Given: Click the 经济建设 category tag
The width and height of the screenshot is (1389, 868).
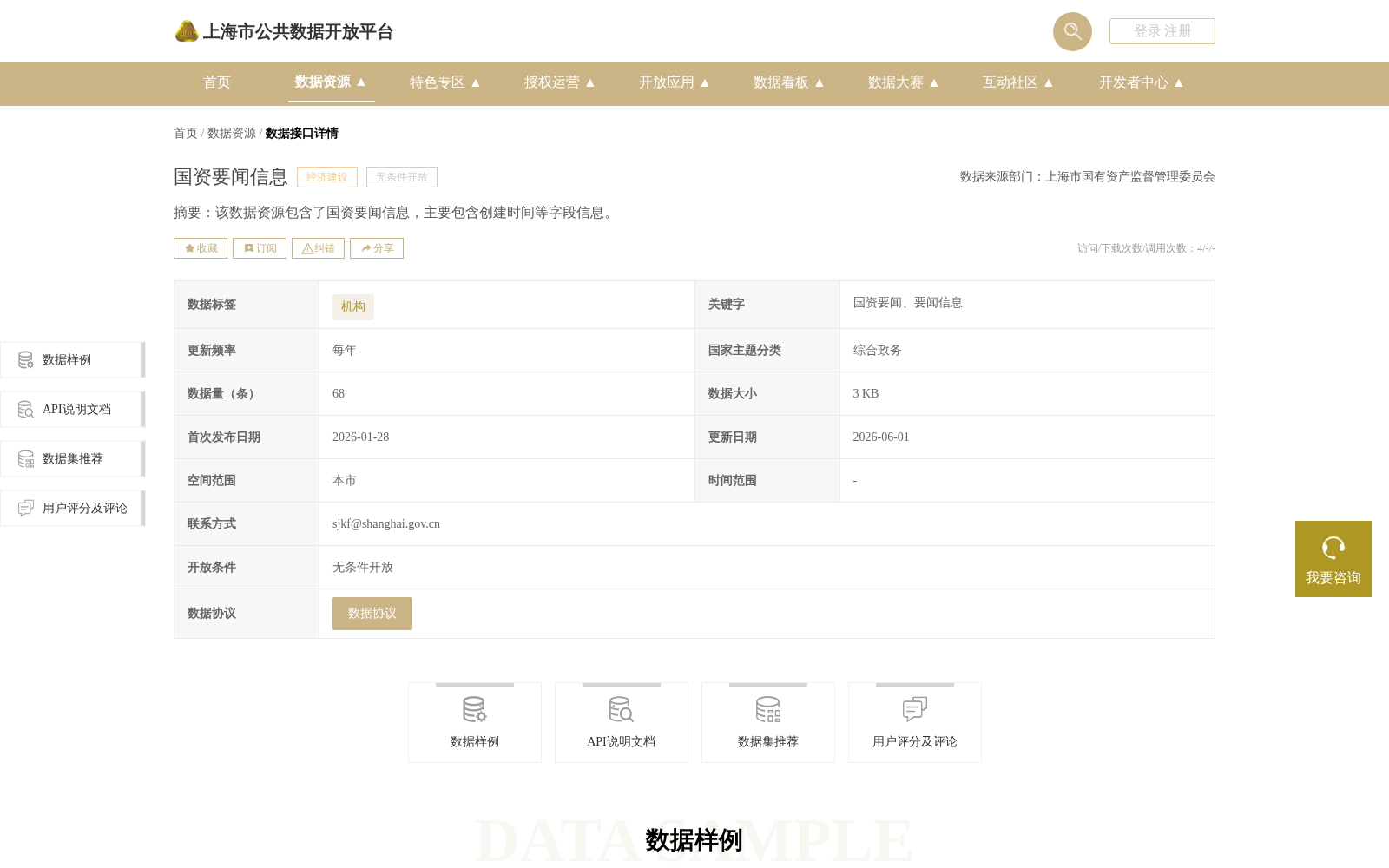Looking at the screenshot, I should click(327, 177).
